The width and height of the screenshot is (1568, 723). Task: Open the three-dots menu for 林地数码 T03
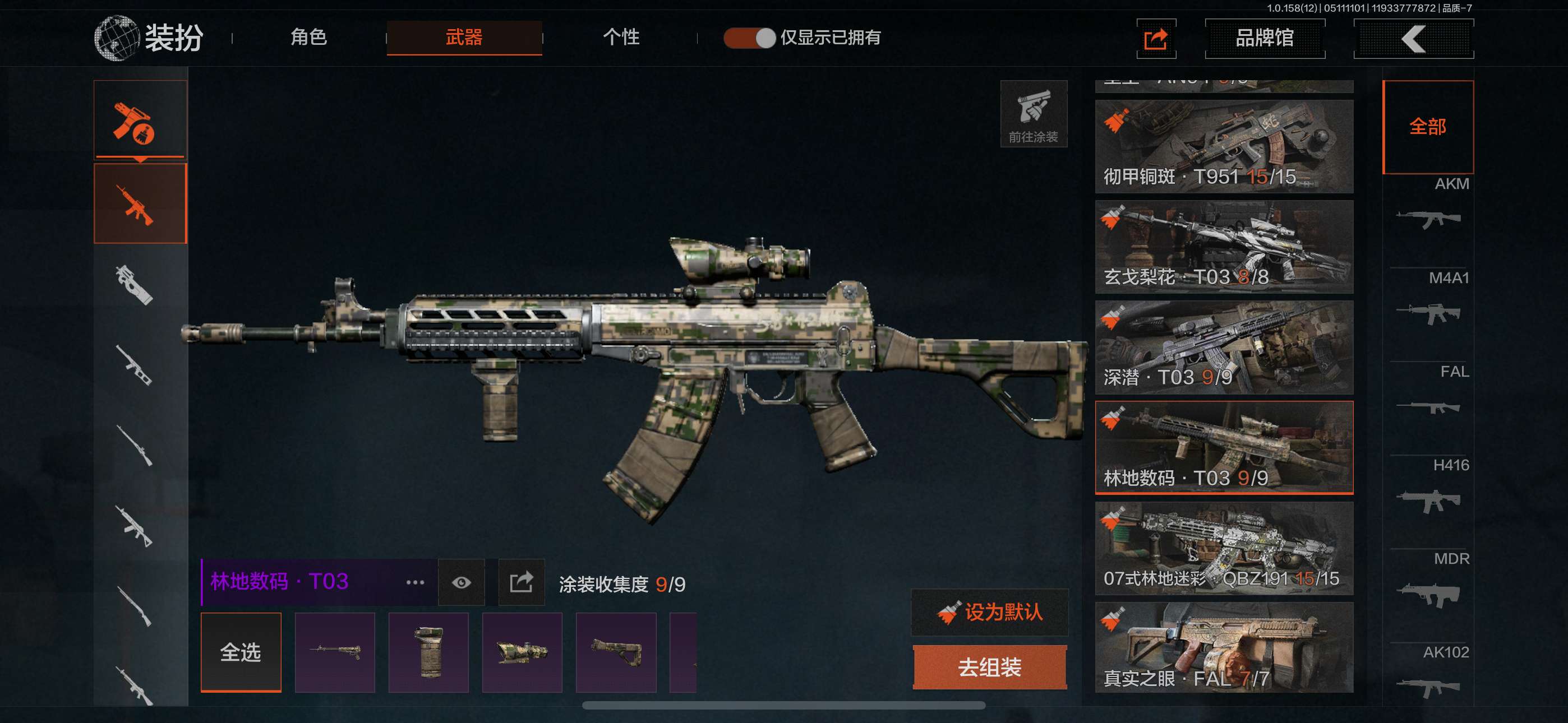click(x=415, y=582)
